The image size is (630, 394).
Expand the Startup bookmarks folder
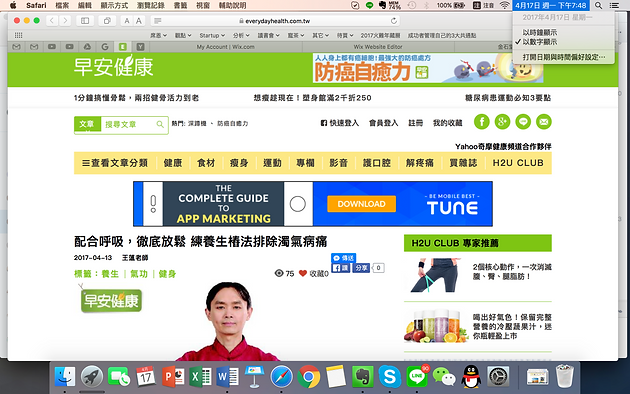click(212, 35)
